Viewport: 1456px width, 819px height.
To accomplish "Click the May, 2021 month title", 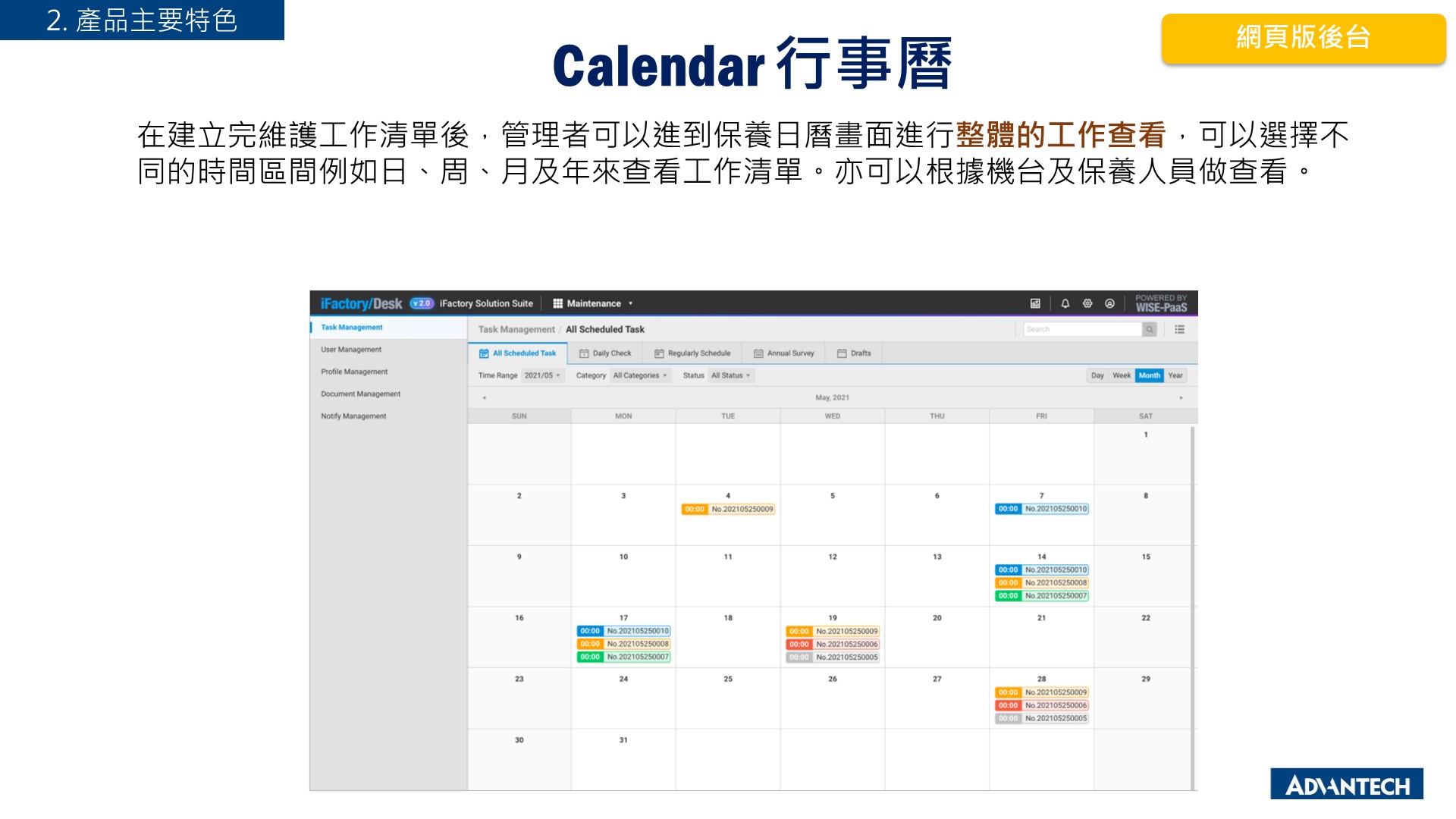I will click(832, 397).
